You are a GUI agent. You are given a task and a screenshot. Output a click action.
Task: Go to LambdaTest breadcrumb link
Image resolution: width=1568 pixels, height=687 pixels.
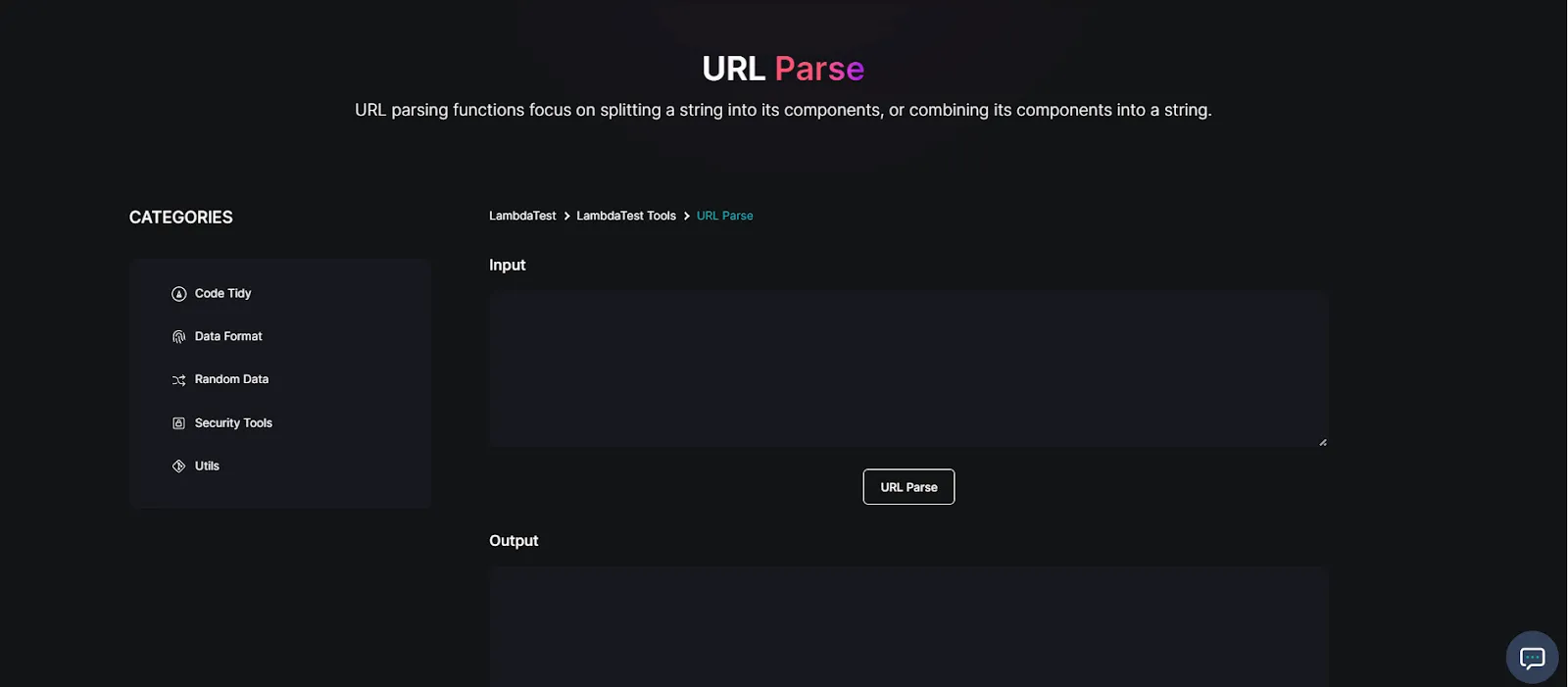[522, 216]
